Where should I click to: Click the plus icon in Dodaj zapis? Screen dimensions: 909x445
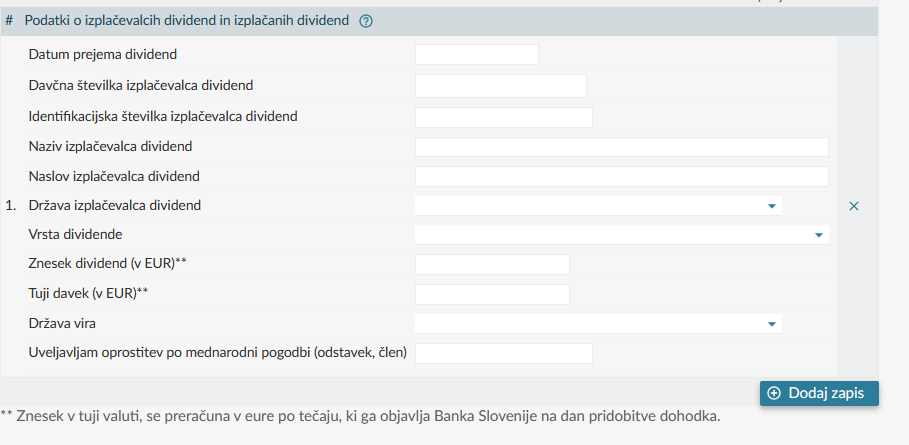click(774, 393)
